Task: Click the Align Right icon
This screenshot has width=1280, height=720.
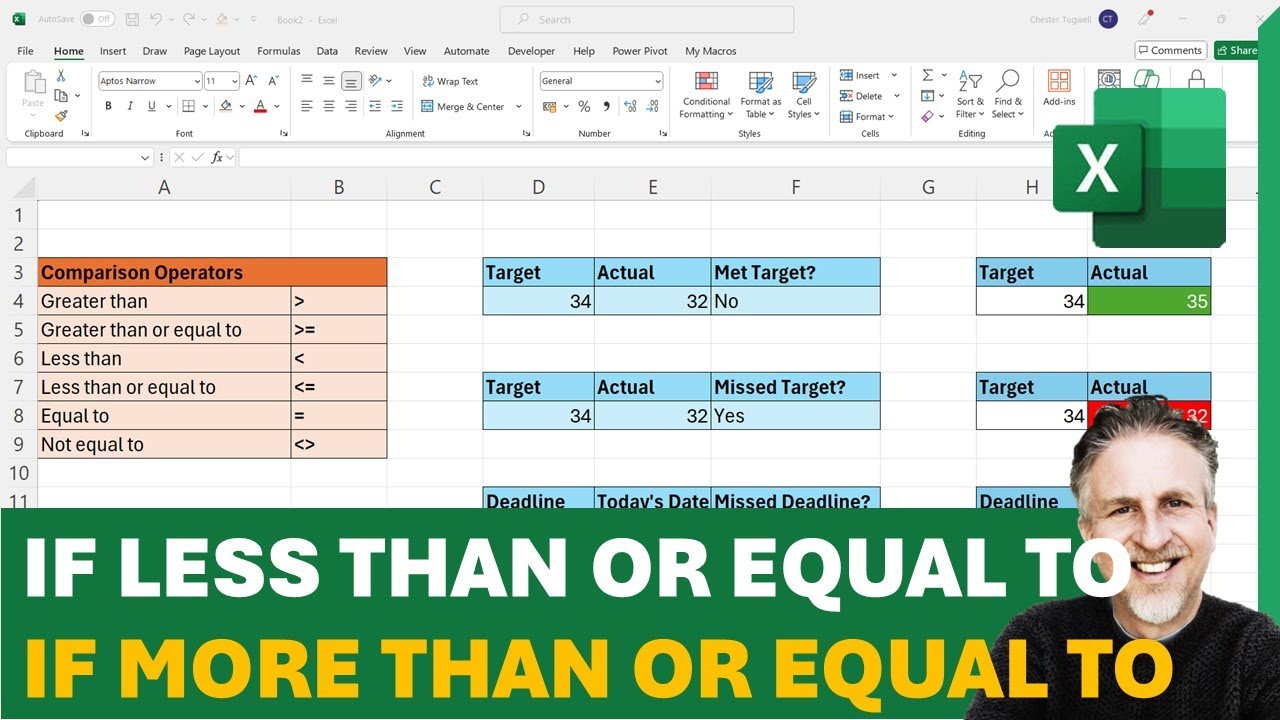Action: point(351,106)
